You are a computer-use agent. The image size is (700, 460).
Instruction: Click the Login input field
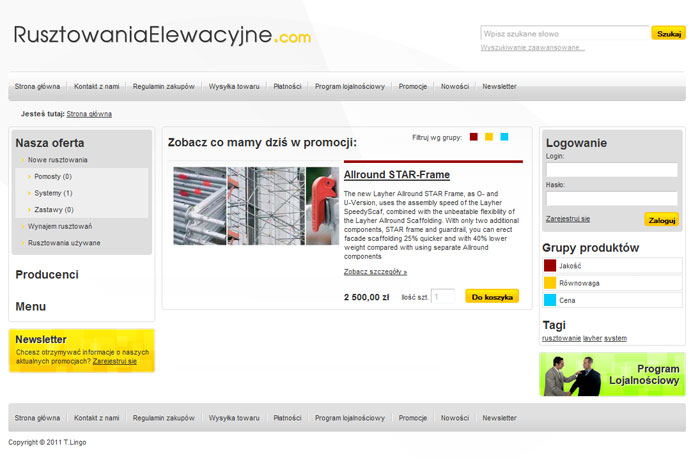click(x=612, y=170)
